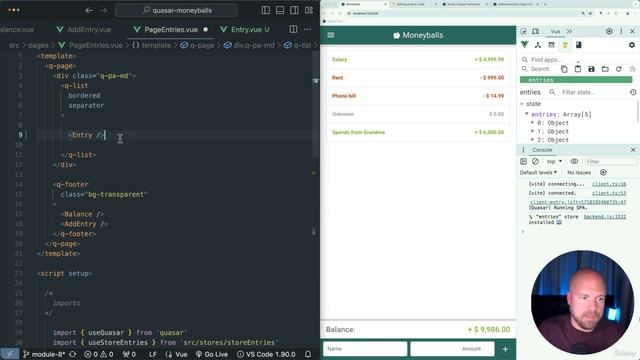This screenshot has width=640, height=360.
Task: Split the editor to the right
Action: coord(293,29)
